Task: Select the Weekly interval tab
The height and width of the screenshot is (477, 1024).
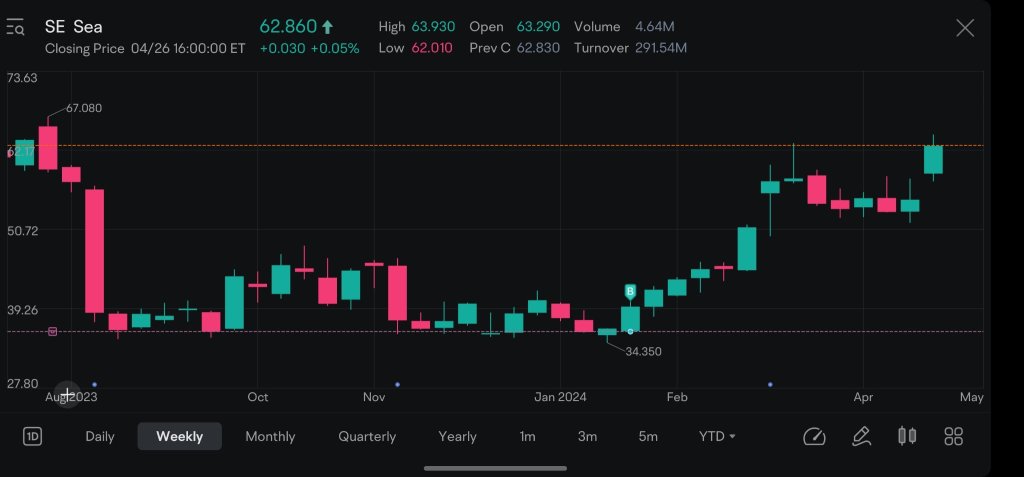Action: 180,437
